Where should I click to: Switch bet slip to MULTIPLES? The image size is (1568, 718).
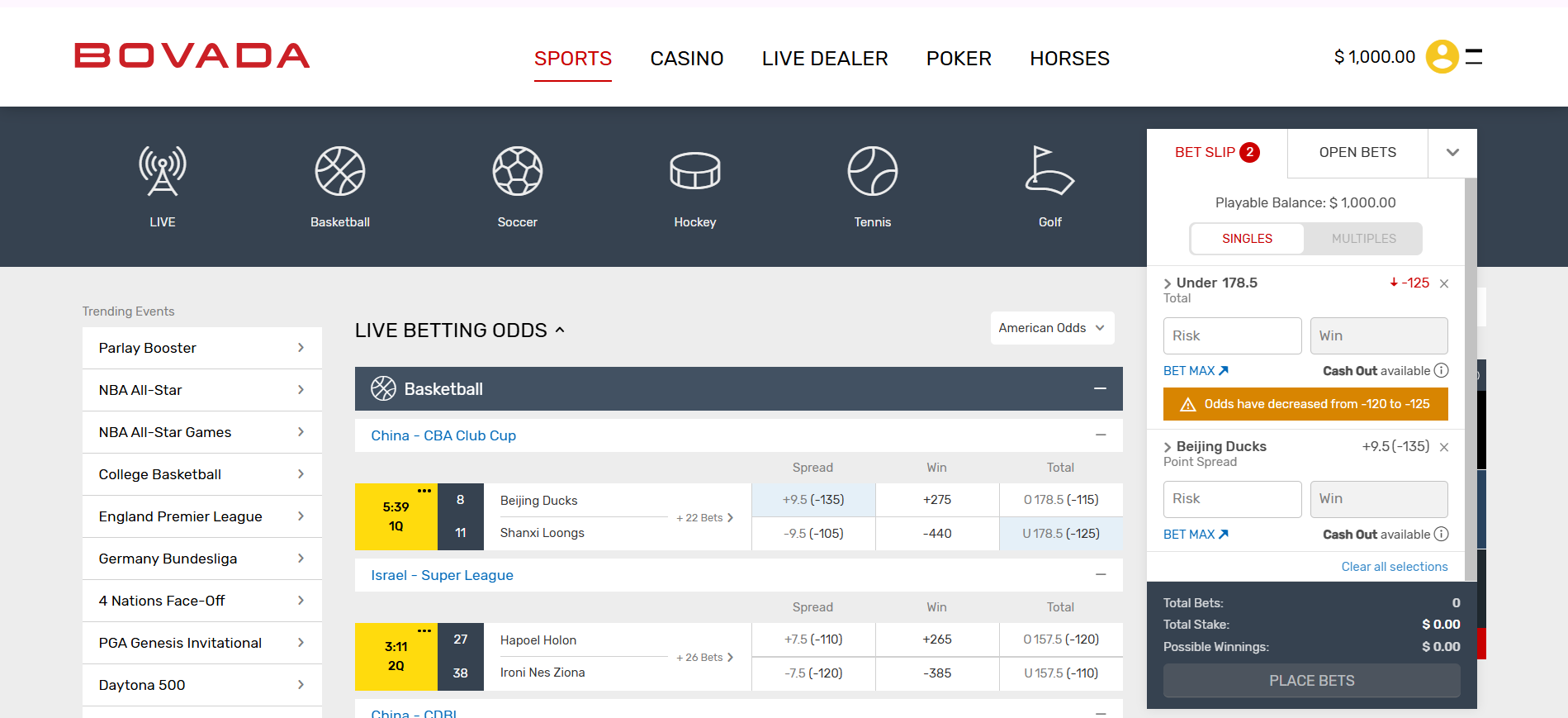[x=1363, y=239]
